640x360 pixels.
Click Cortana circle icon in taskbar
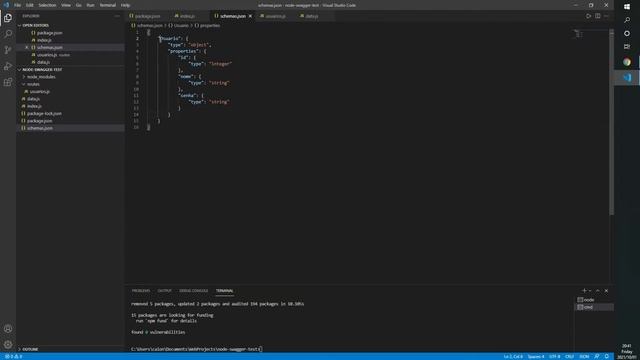pyautogui.click(x=627, y=33)
